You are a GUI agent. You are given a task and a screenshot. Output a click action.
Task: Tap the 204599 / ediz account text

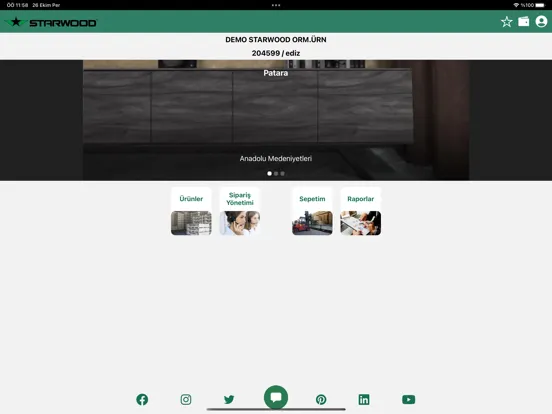[276, 53]
